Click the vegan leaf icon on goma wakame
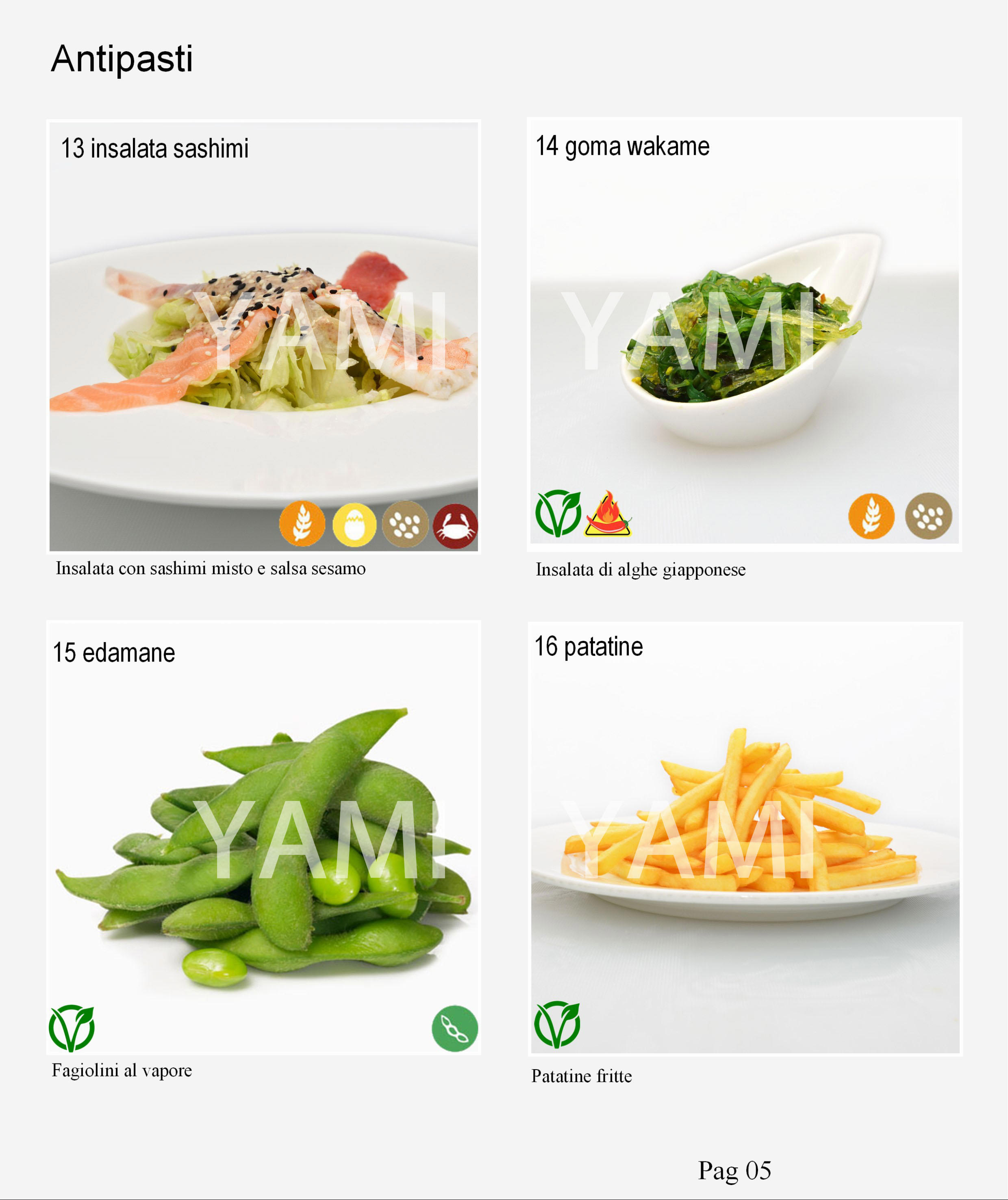This screenshot has height=1200, width=1008. click(558, 513)
